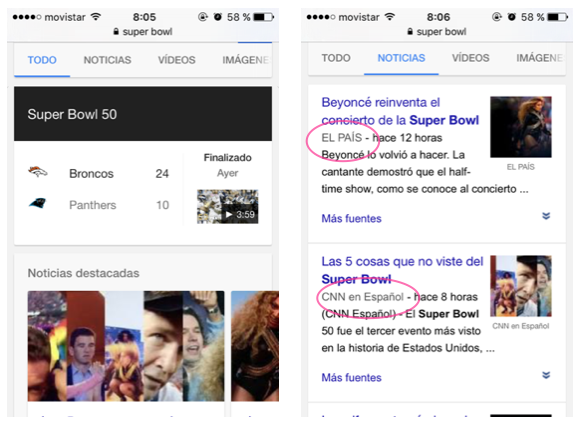Tap the lock icon in right address bar
Viewport: 581px width, 433px height.
pyautogui.click(x=410, y=31)
